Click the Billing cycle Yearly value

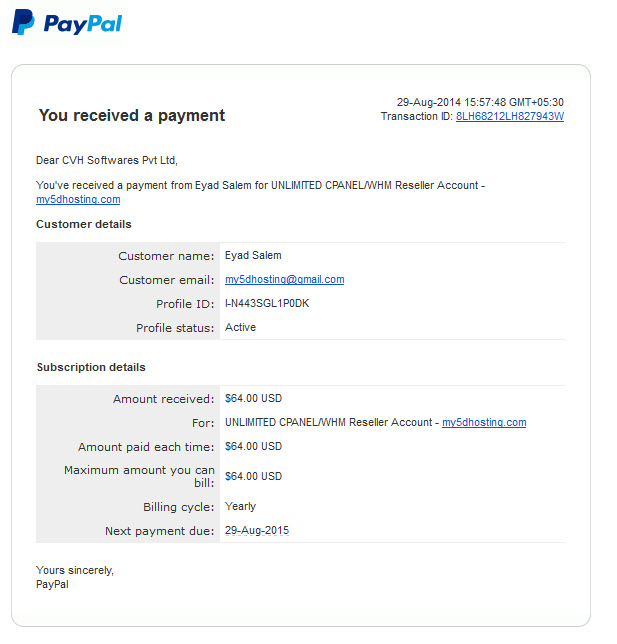[240, 506]
